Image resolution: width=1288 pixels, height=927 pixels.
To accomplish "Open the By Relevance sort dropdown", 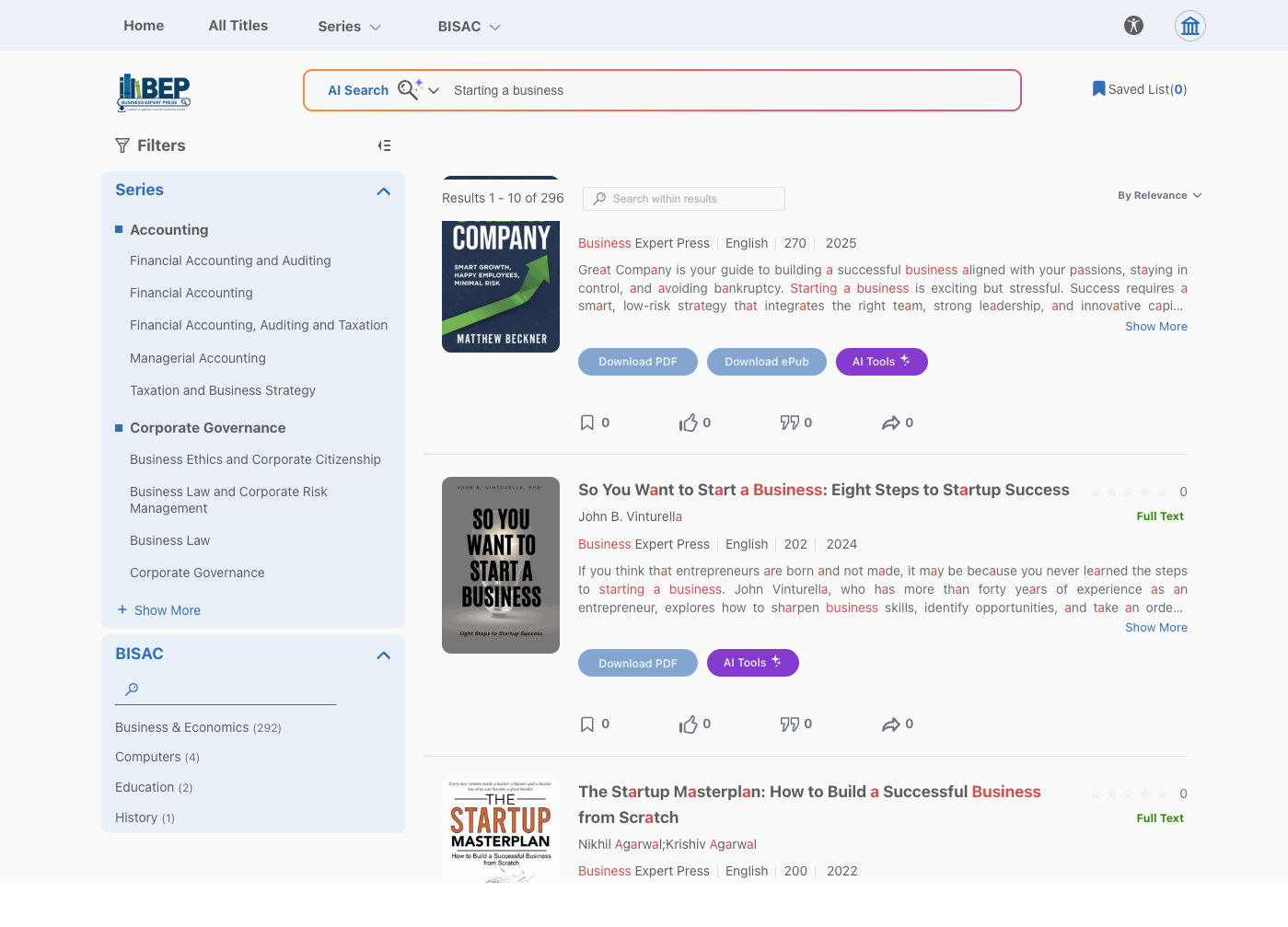I will pyautogui.click(x=1159, y=195).
